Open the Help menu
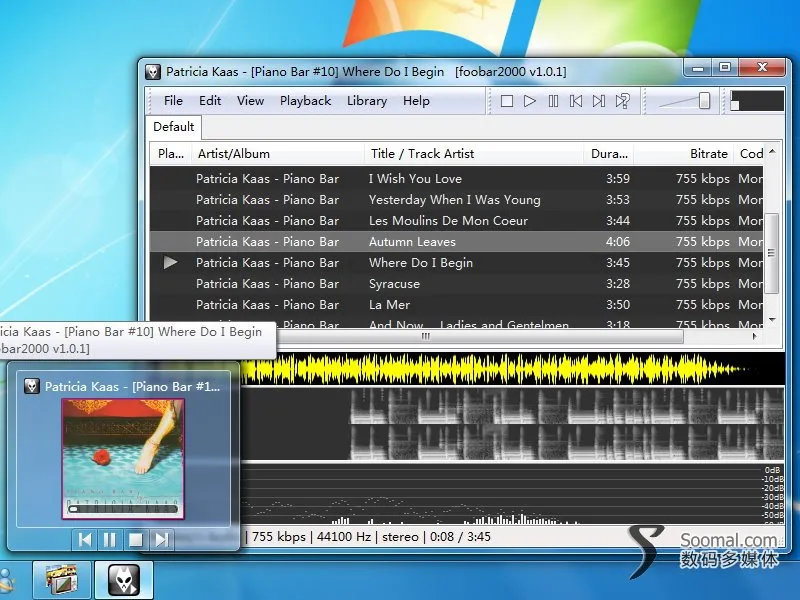The width and height of the screenshot is (800, 600). (416, 101)
